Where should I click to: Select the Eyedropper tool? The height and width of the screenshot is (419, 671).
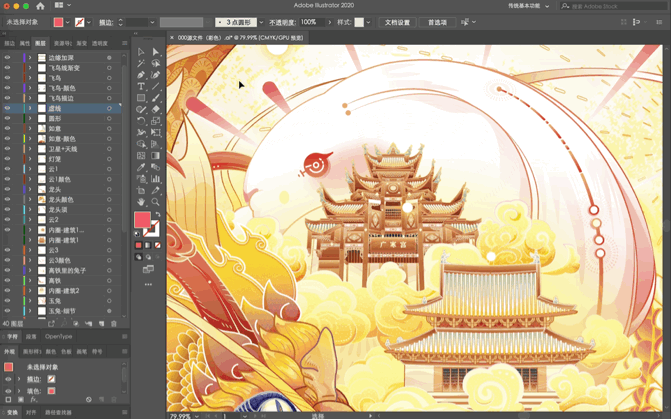click(141, 167)
